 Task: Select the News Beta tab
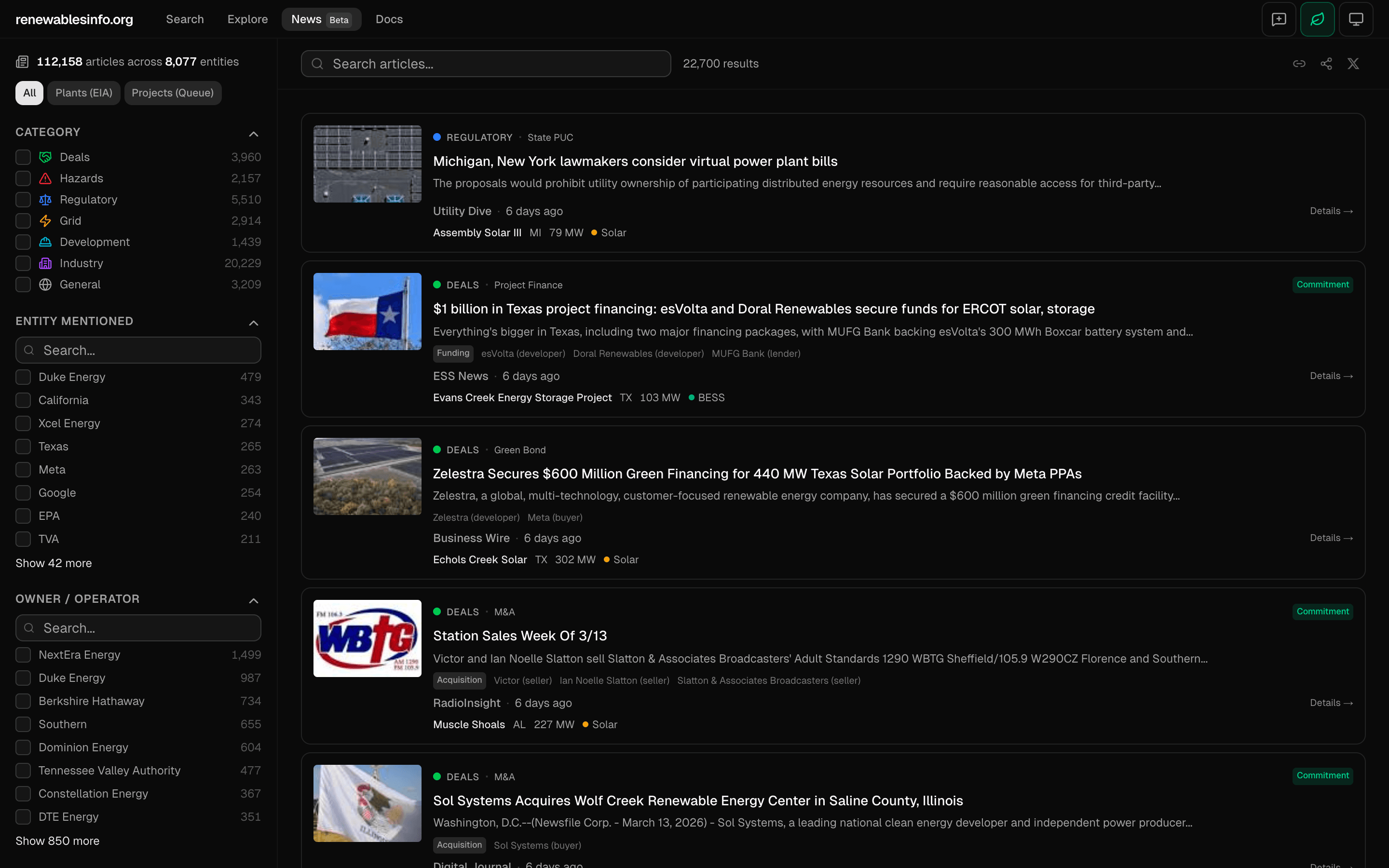coord(321,19)
